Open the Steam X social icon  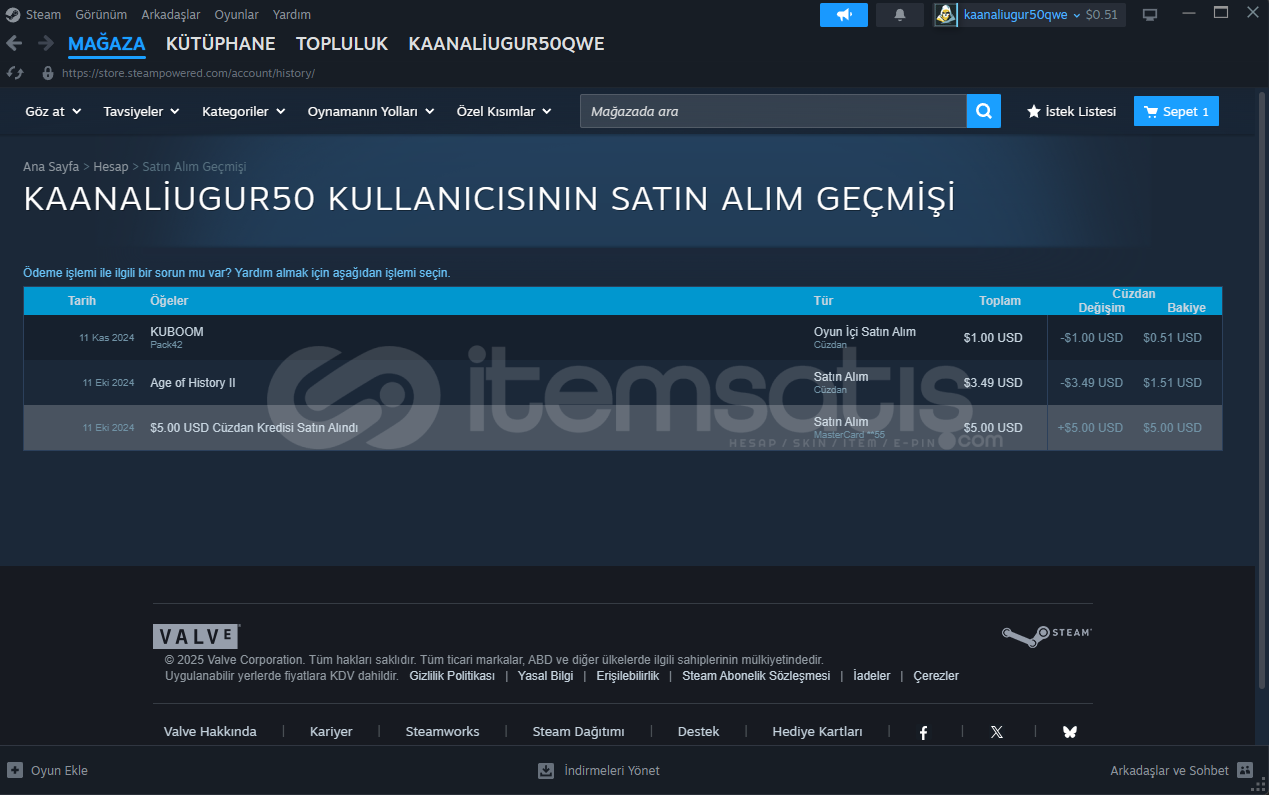coord(996,732)
